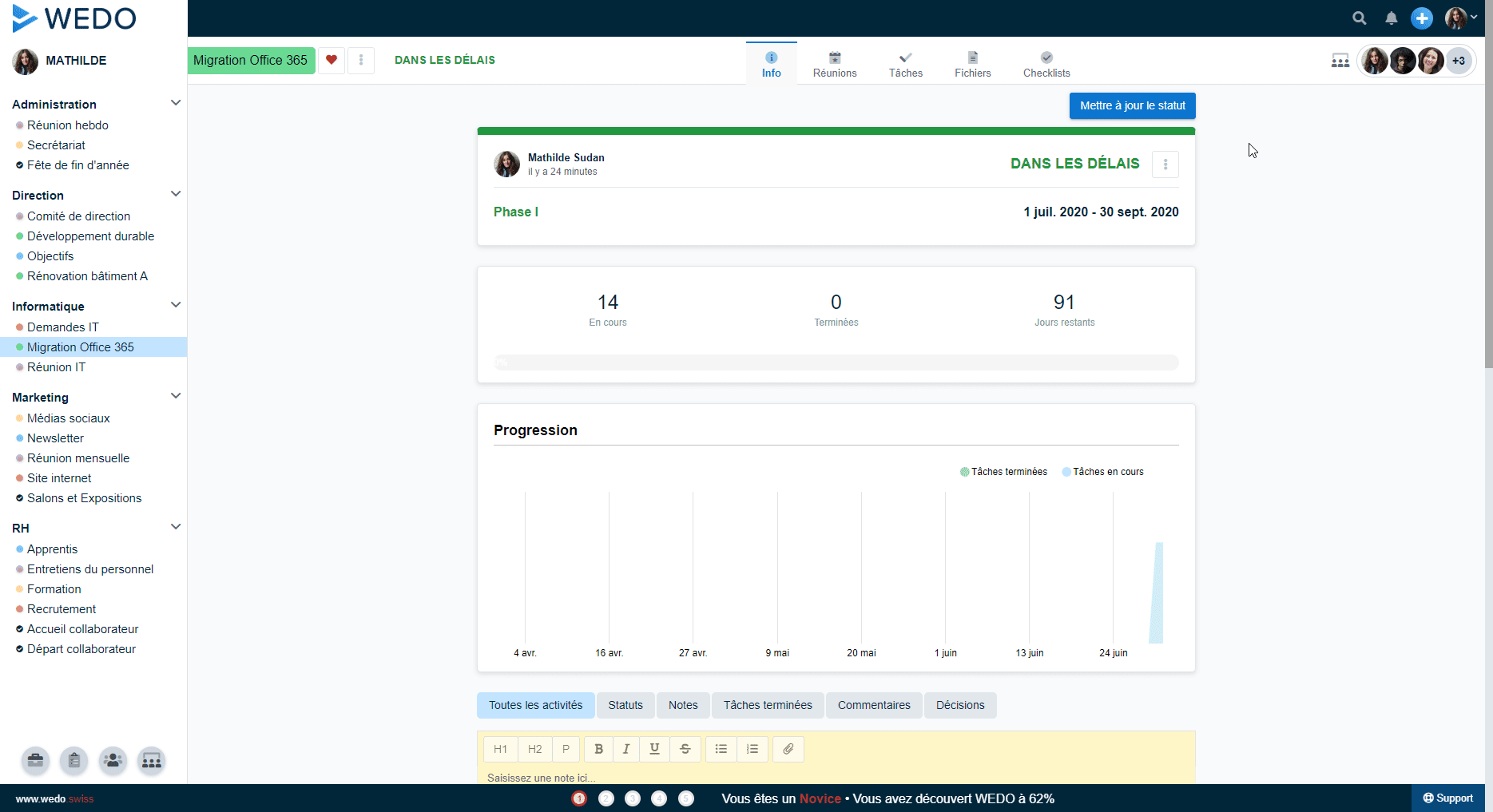Viewport: 1493px width, 812px height.
Task: Toggle underline formatting in note editor
Action: coord(654,749)
